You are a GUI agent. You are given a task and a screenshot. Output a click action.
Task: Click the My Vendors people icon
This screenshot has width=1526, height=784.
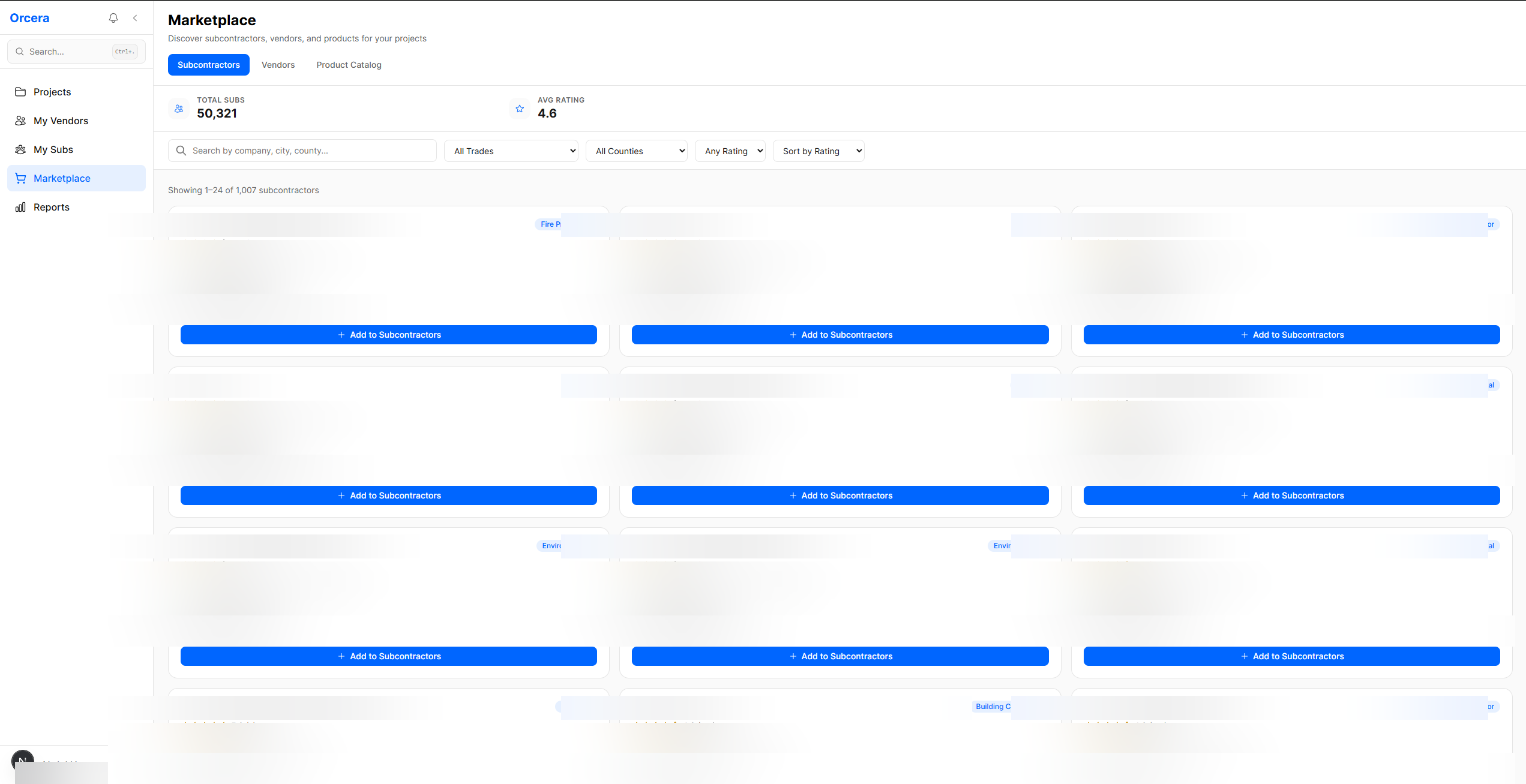click(20, 121)
